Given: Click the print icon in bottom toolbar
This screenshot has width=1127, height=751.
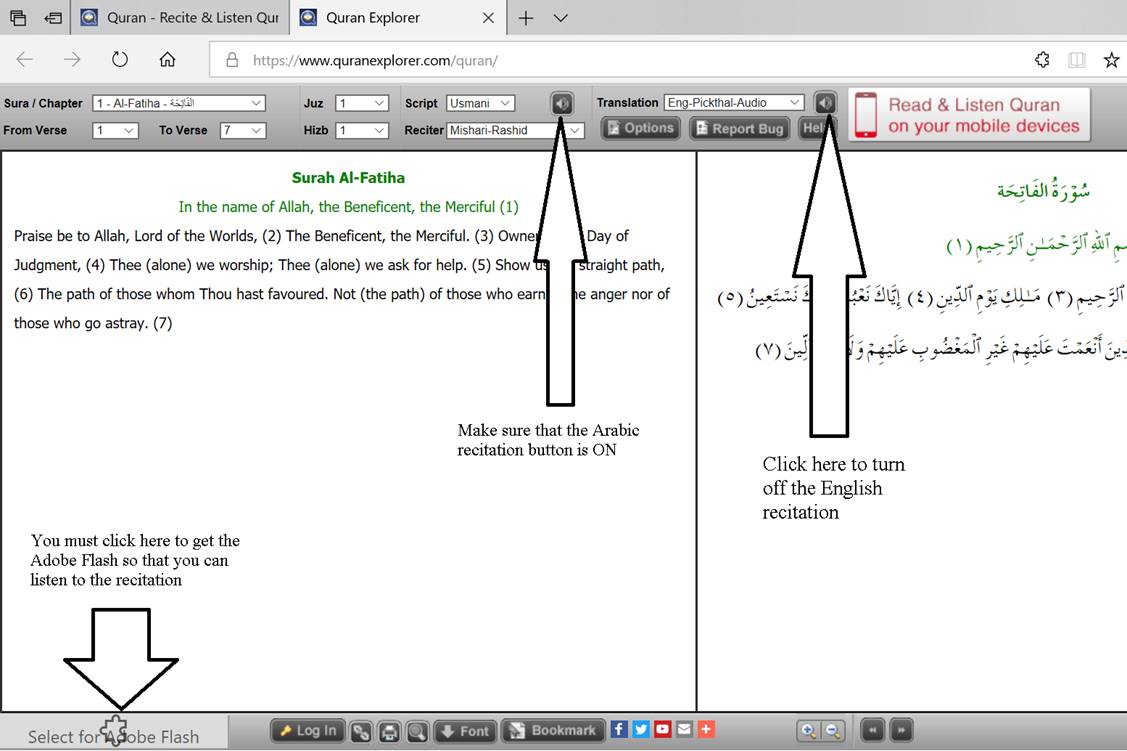Looking at the screenshot, I should (389, 731).
